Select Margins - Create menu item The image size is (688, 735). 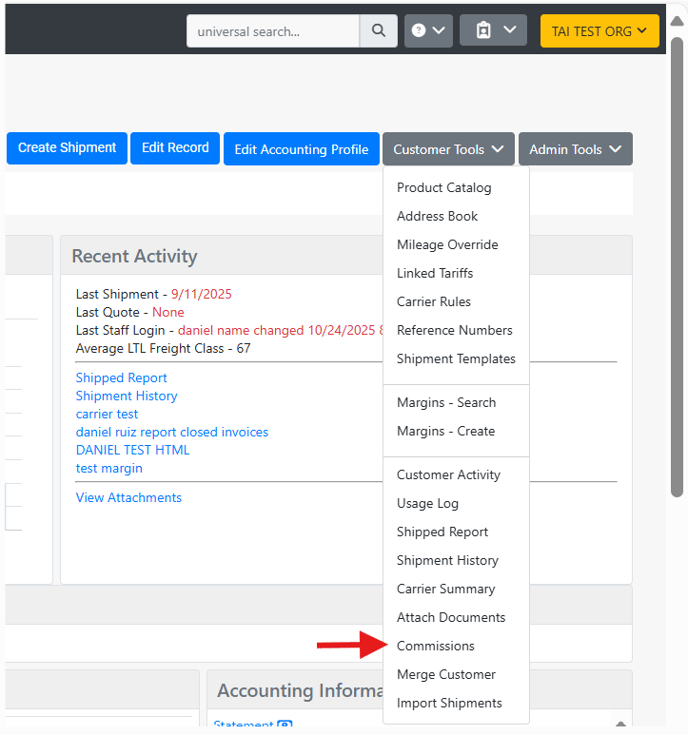pos(445,431)
